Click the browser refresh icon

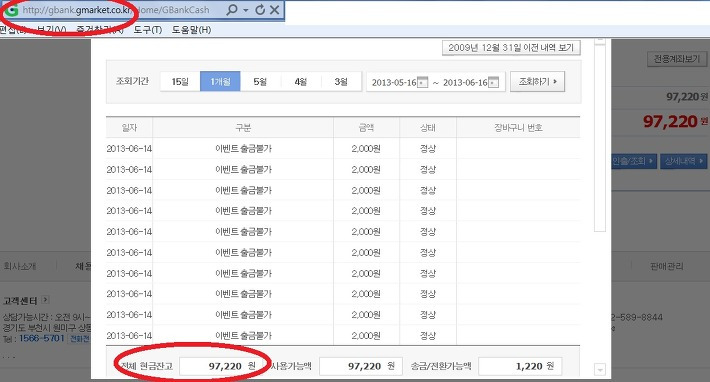pyautogui.click(x=260, y=10)
